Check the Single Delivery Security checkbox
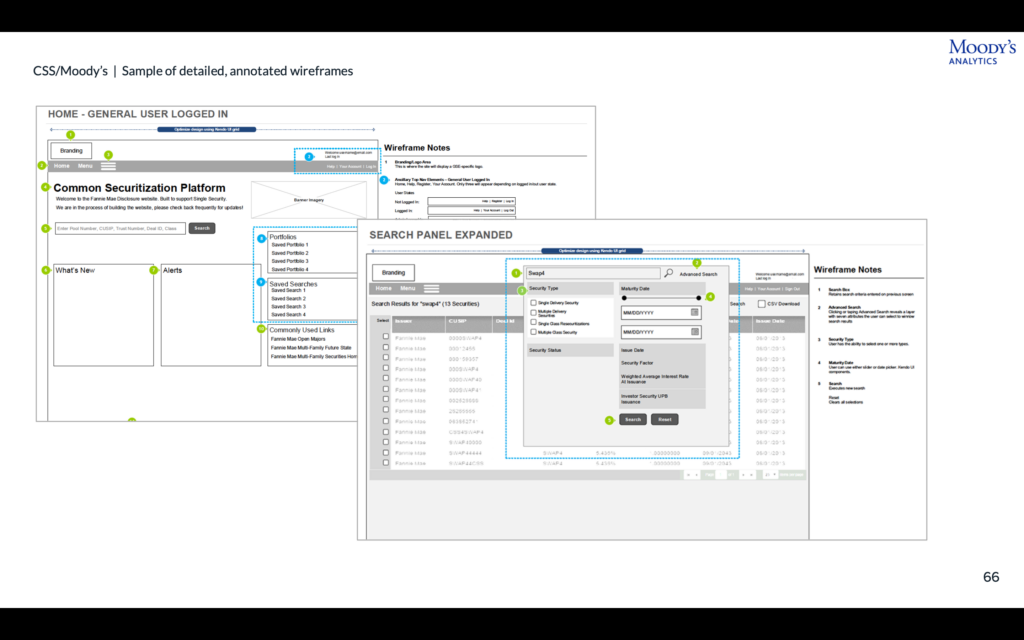The image size is (1024, 640). click(x=534, y=303)
